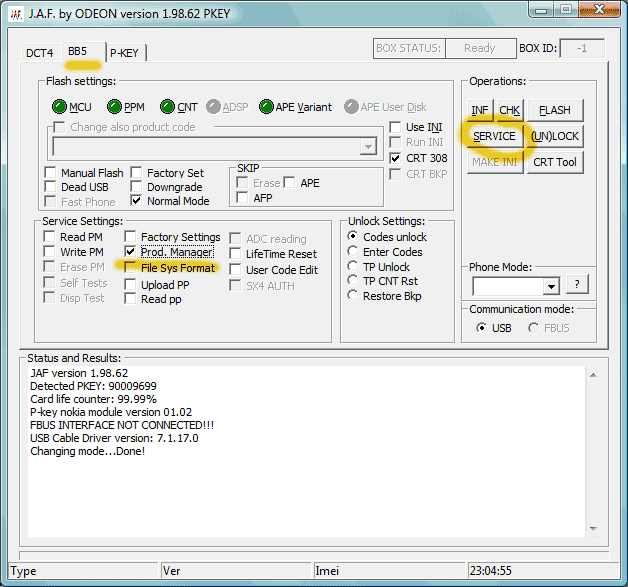Image resolution: width=628 pixels, height=587 pixels.
Task: Select the Enter Codes radio option
Action: 352,251
